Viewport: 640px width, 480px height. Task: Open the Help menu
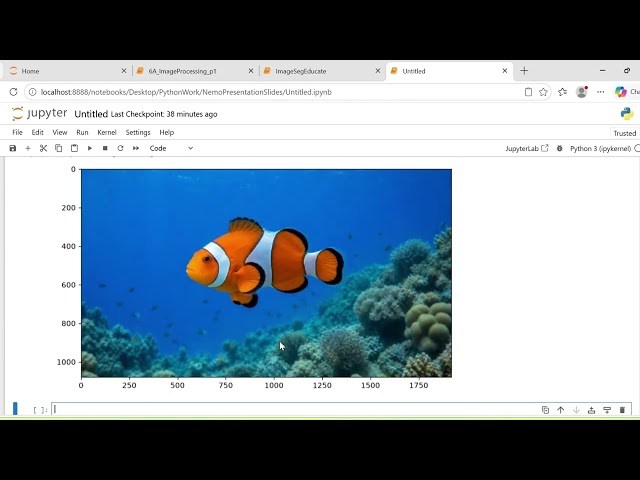point(167,132)
